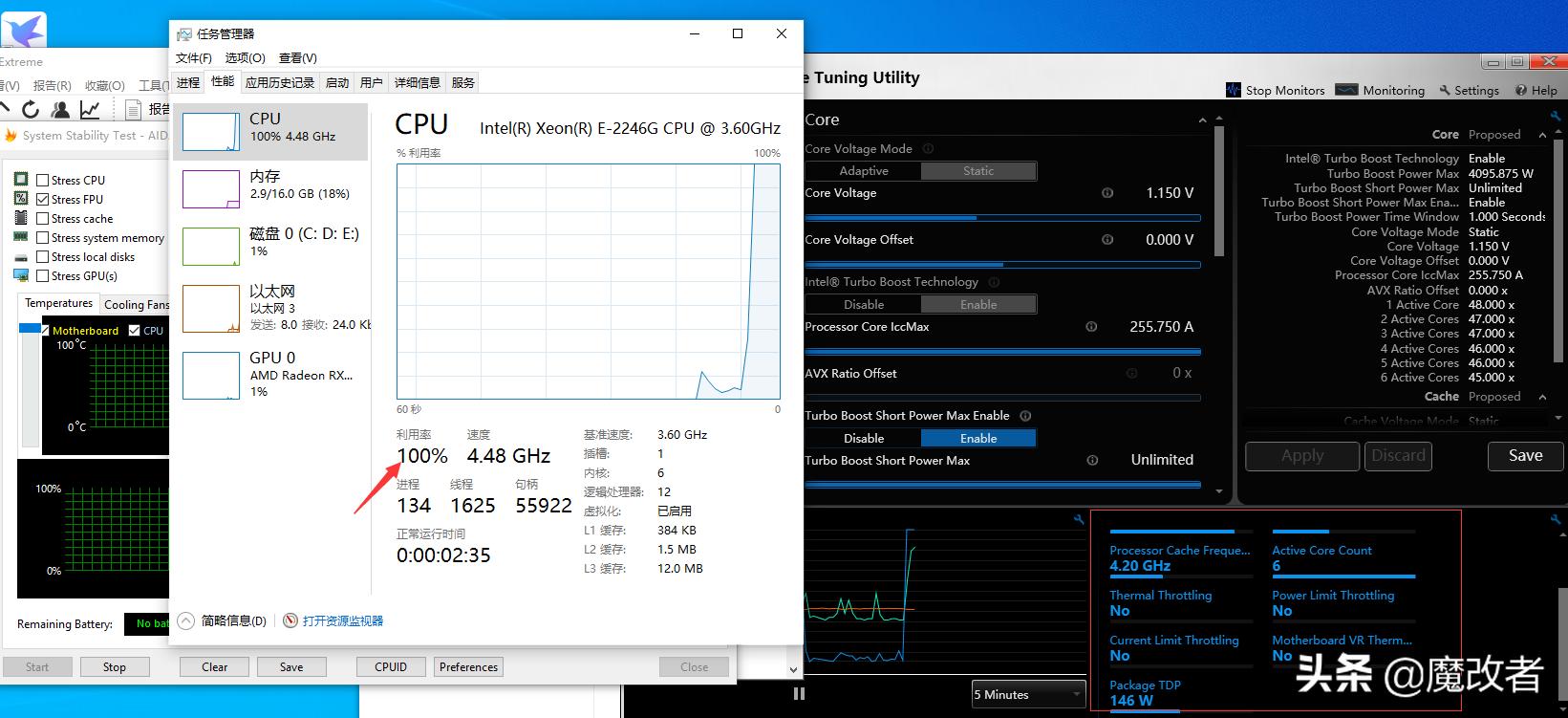Click info icon beside Turbo Boost Short Power Max Enable
The height and width of the screenshot is (718, 1568).
[1025, 416]
